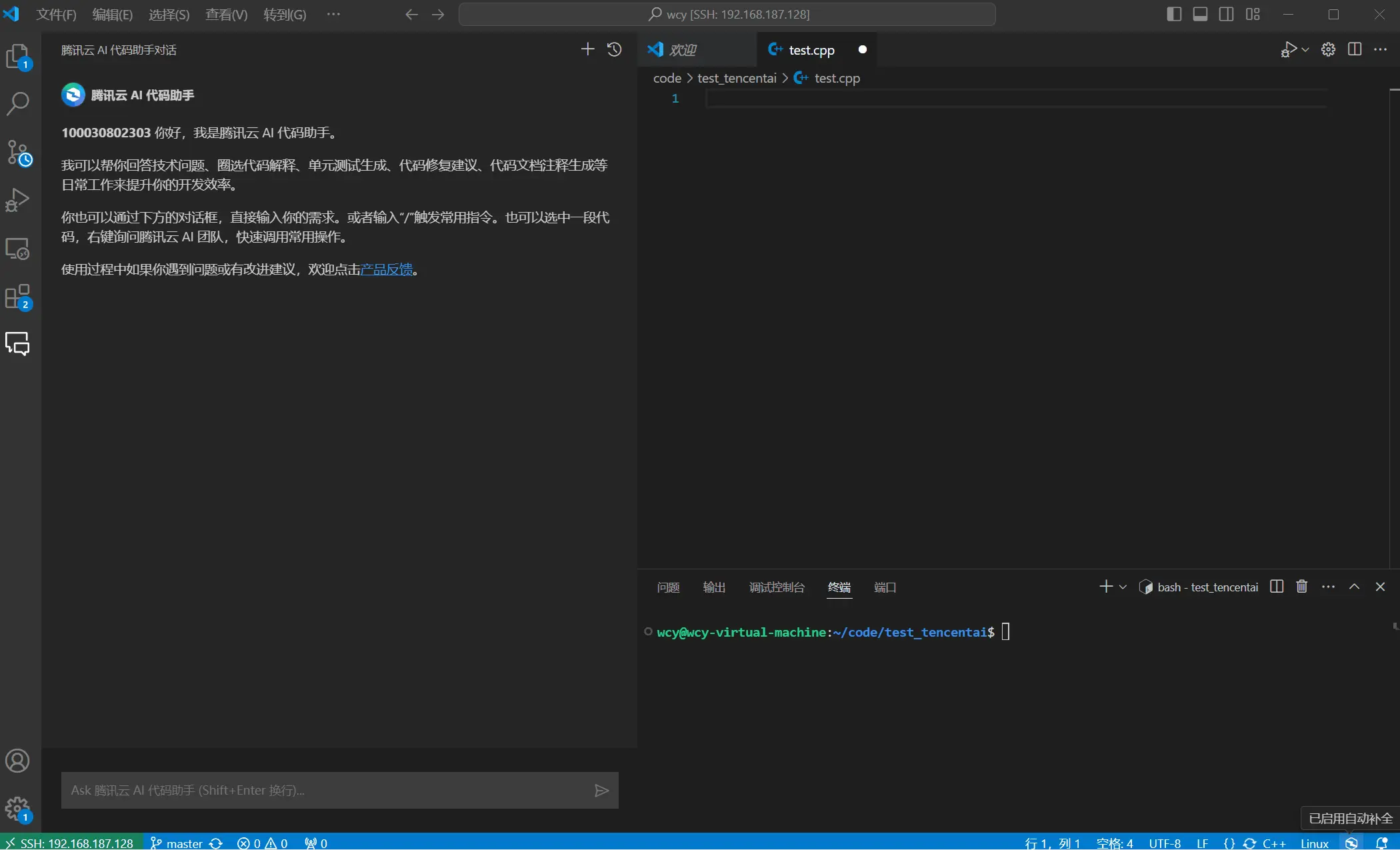Image resolution: width=1400 pixels, height=850 pixels.
Task: Open the 查看(V) menu
Action: [227, 15]
